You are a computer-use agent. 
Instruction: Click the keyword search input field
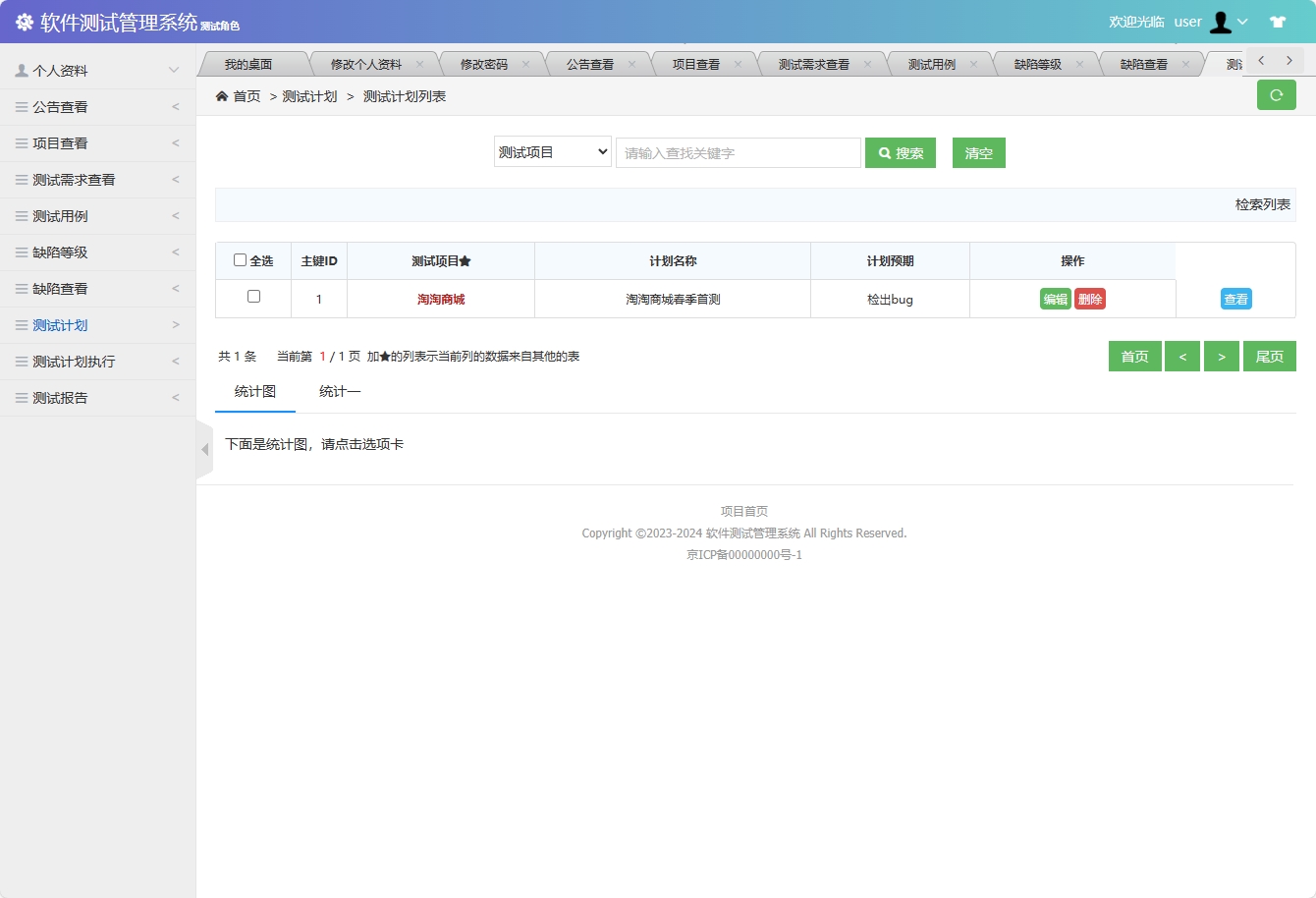tap(738, 152)
